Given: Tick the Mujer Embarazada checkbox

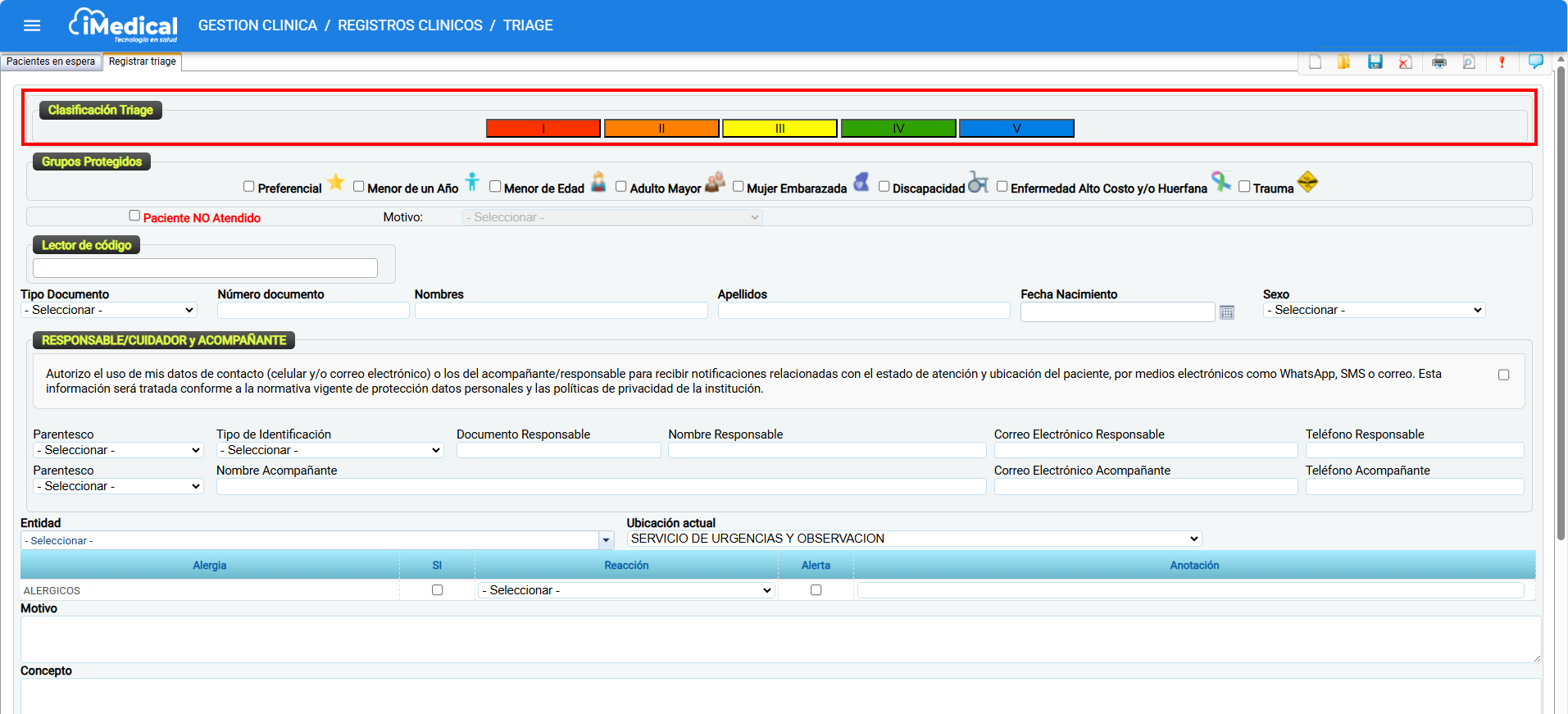Looking at the screenshot, I should coord(738,187).
